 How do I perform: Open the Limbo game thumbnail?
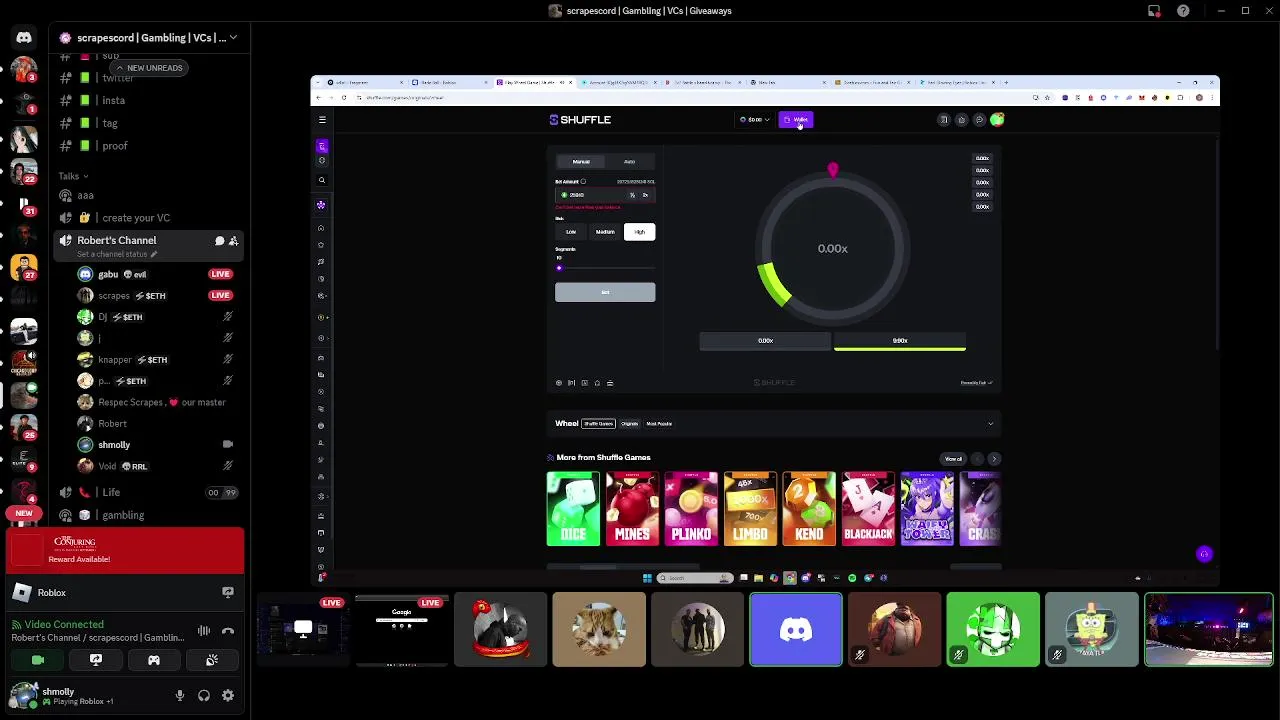pos(750,509)
